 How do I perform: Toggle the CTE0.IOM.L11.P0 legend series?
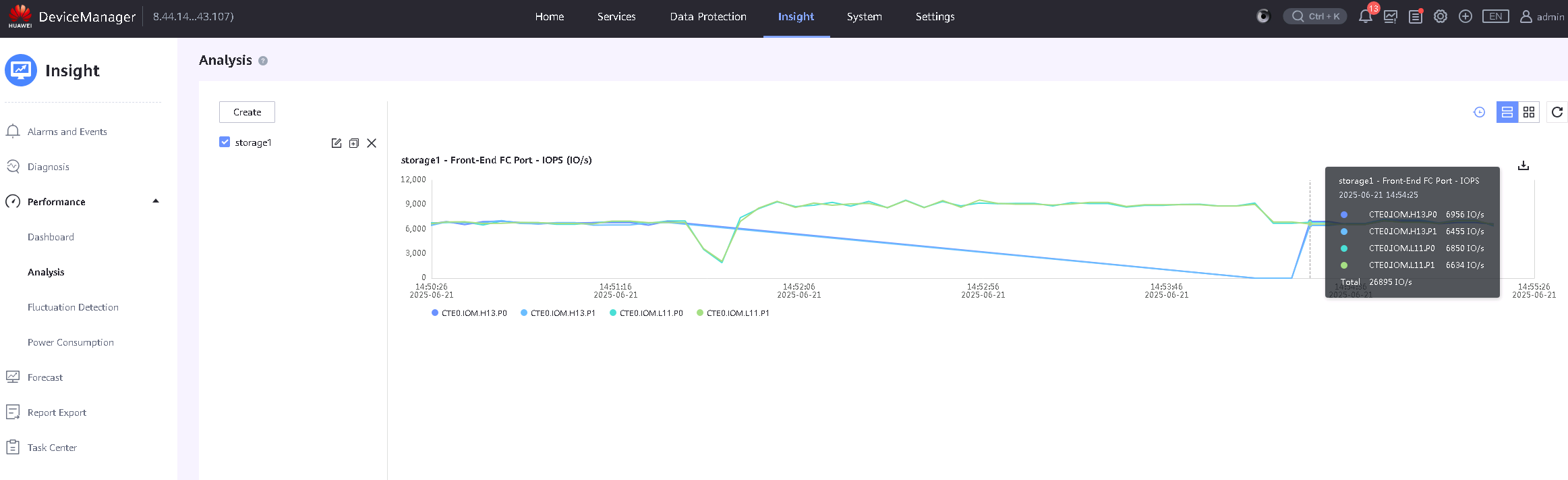[x=646, y=313]
